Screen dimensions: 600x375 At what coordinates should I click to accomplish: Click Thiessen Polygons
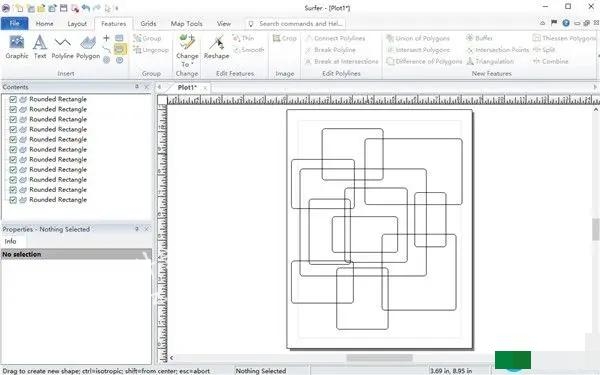[x=564, y=38]
